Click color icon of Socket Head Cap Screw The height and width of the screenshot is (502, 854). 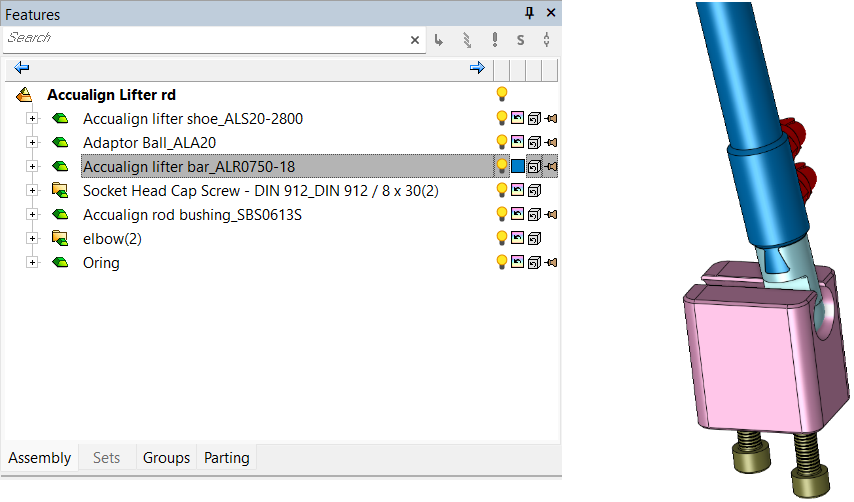point(517,189)
